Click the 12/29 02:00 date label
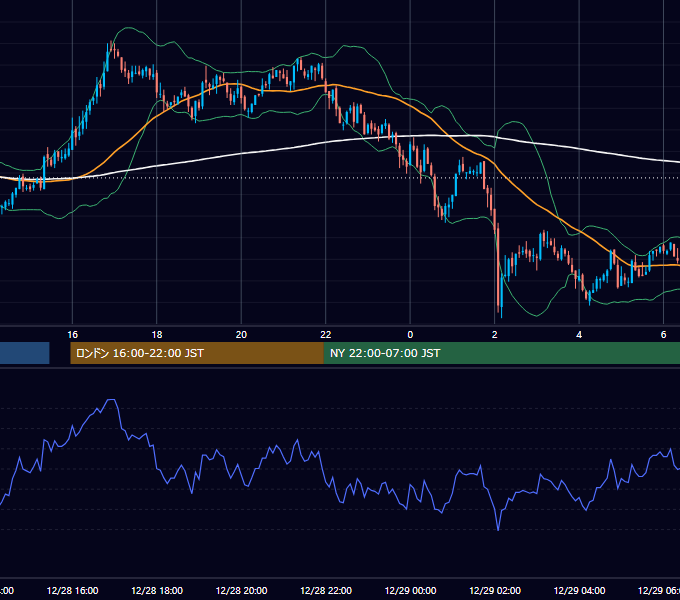Image resolution: width=680 pixels, height=600 pixels. [x=495, y=590]
